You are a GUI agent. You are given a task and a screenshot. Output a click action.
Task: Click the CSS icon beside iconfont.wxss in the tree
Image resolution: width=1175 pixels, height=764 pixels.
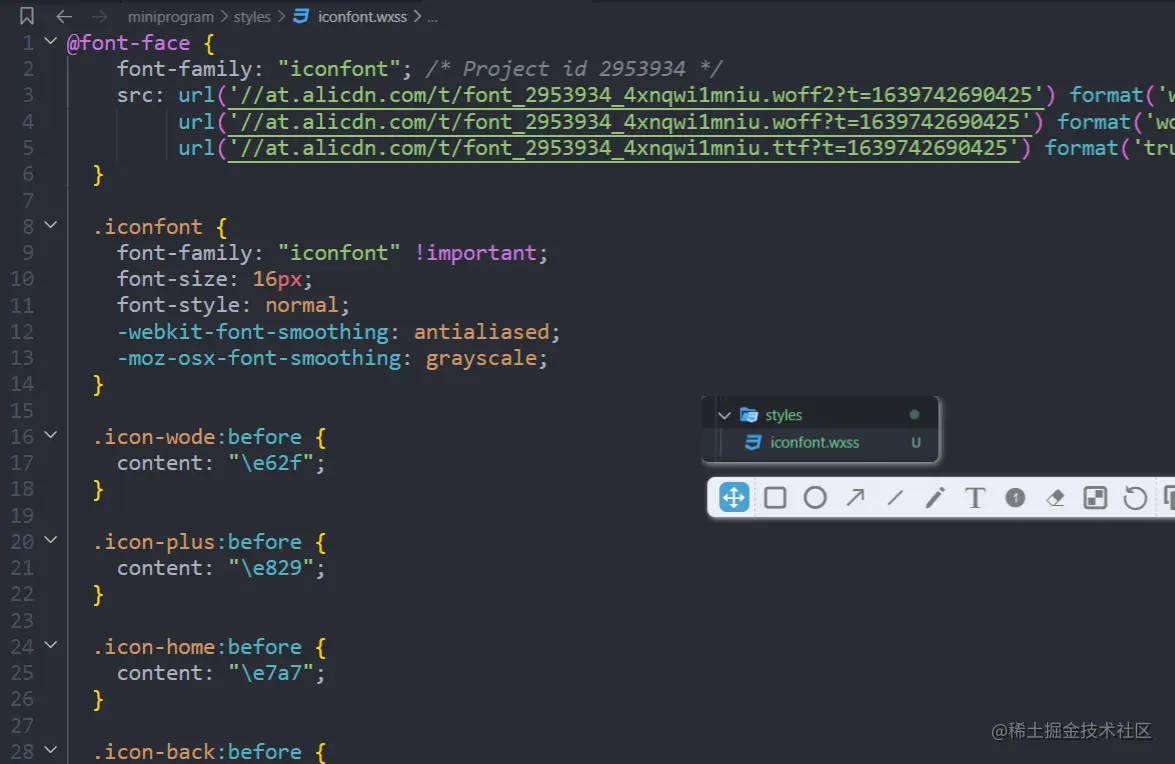click(753, 443)
